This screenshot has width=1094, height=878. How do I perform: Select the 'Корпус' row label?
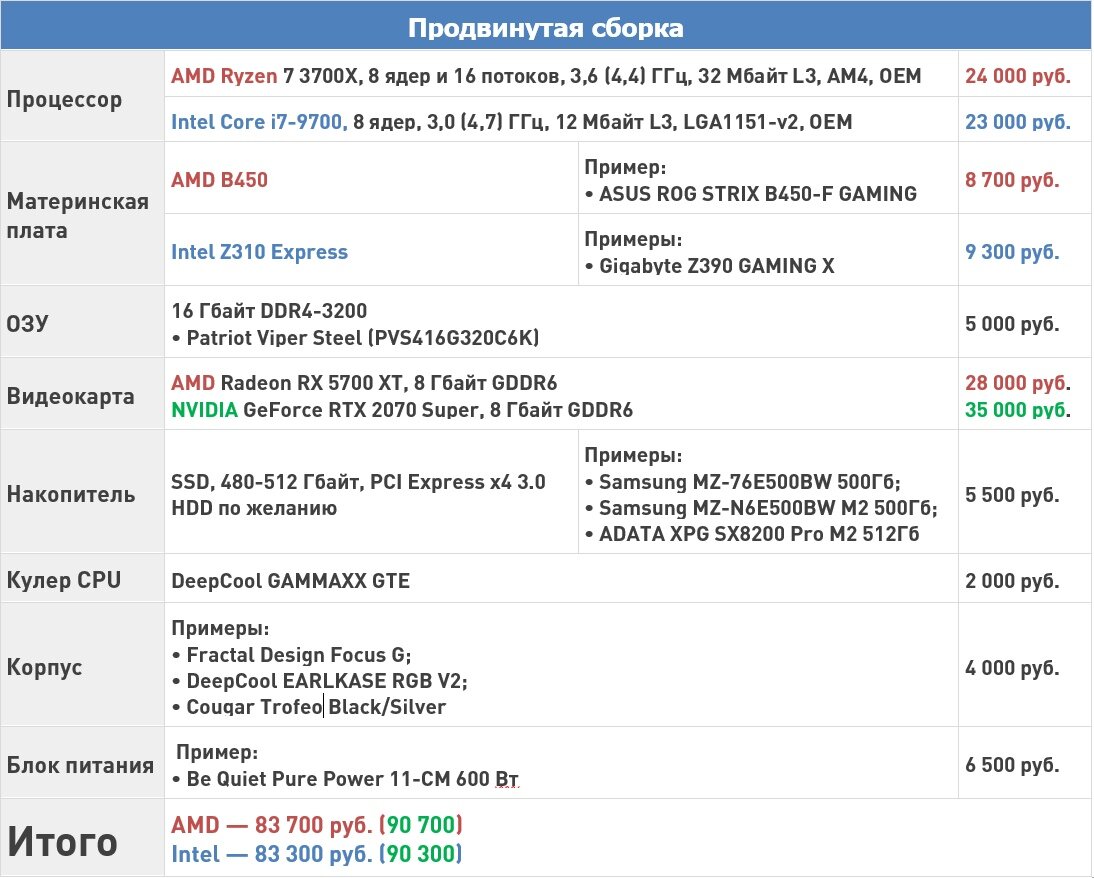(x=44, y=667)
